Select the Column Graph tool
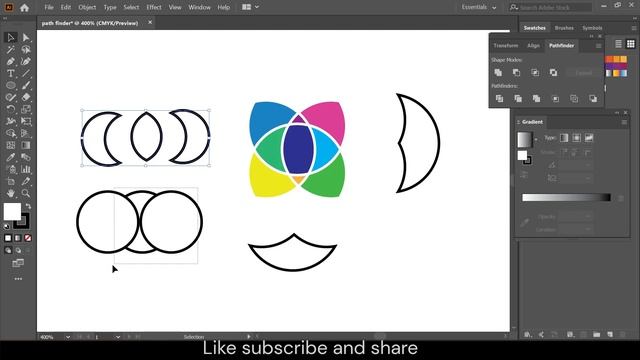 26,169
